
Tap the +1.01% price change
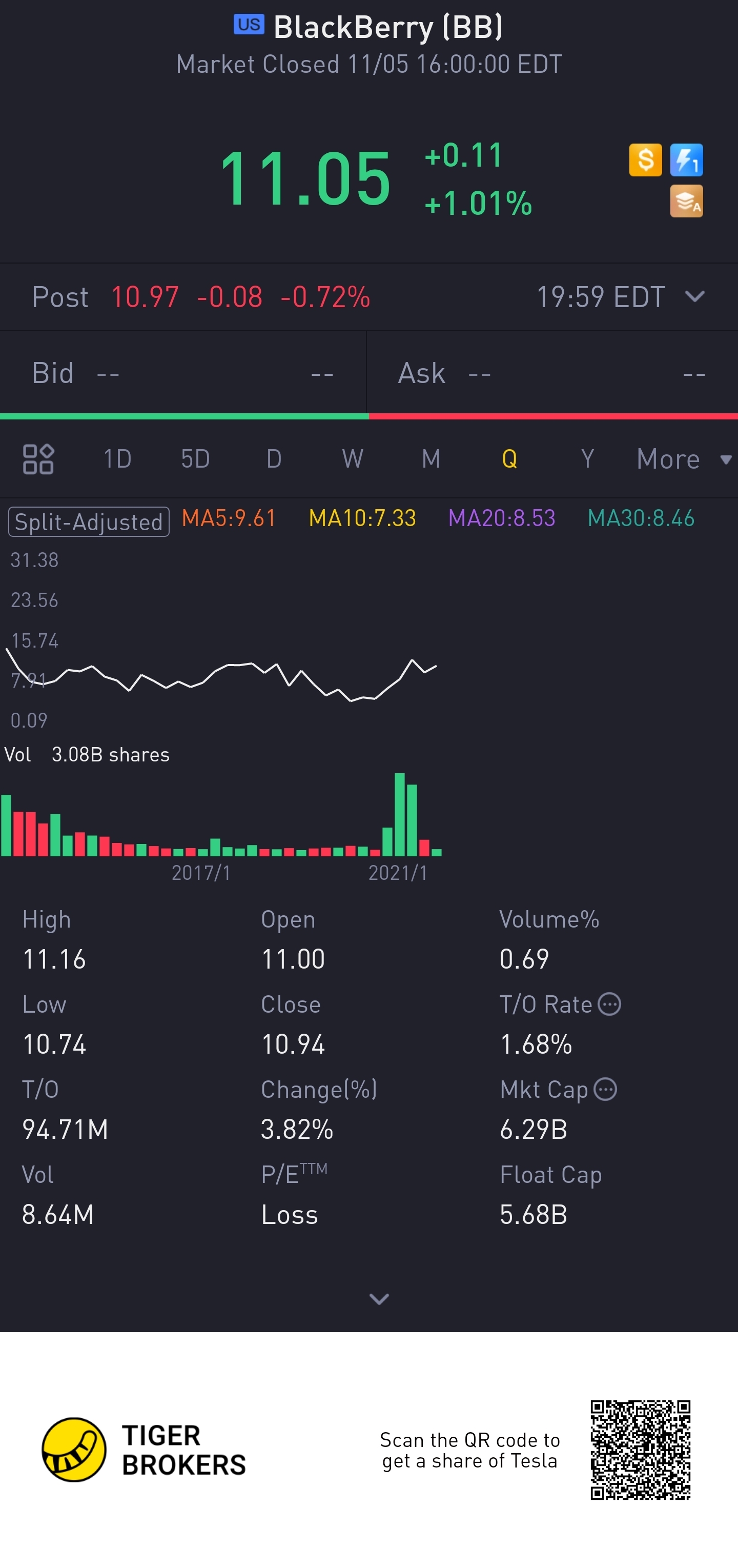coord(478,203)
